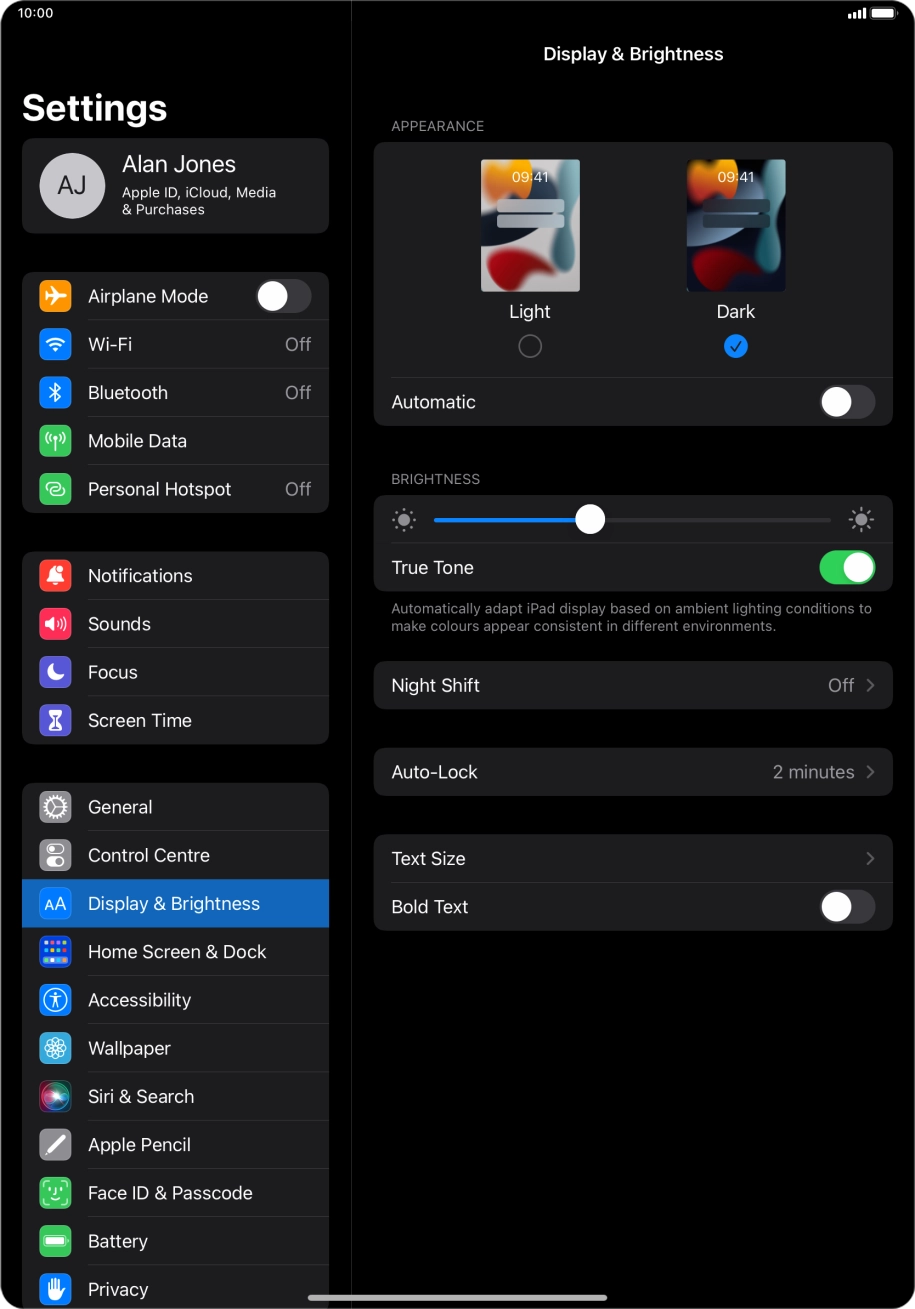Open the Text Size chevron row
Viewport: 915px width, 1309px height.
632,859
